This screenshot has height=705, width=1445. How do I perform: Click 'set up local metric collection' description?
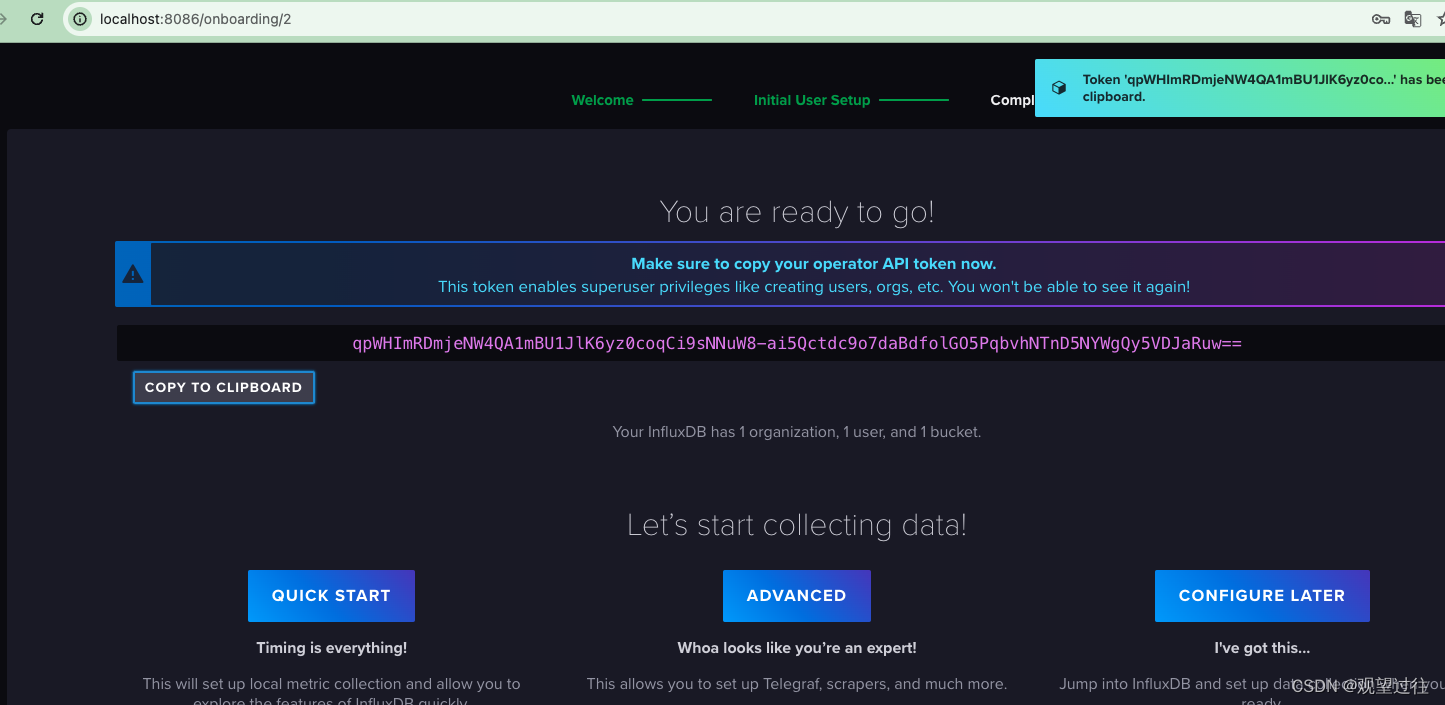click(x=331, y=692)
